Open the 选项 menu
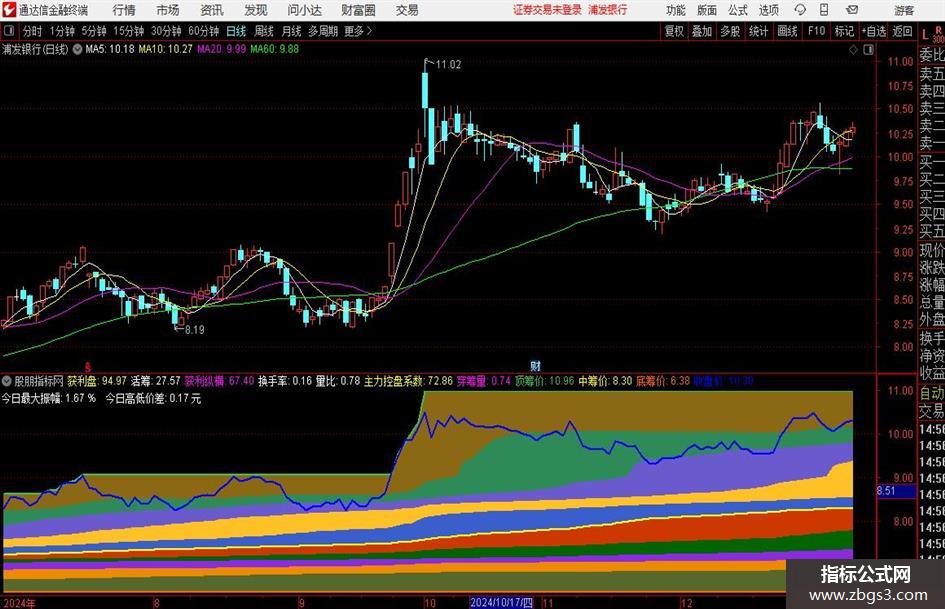Image resolution: width=945 pixels, height=609 pixels. [x=768, y=10]
